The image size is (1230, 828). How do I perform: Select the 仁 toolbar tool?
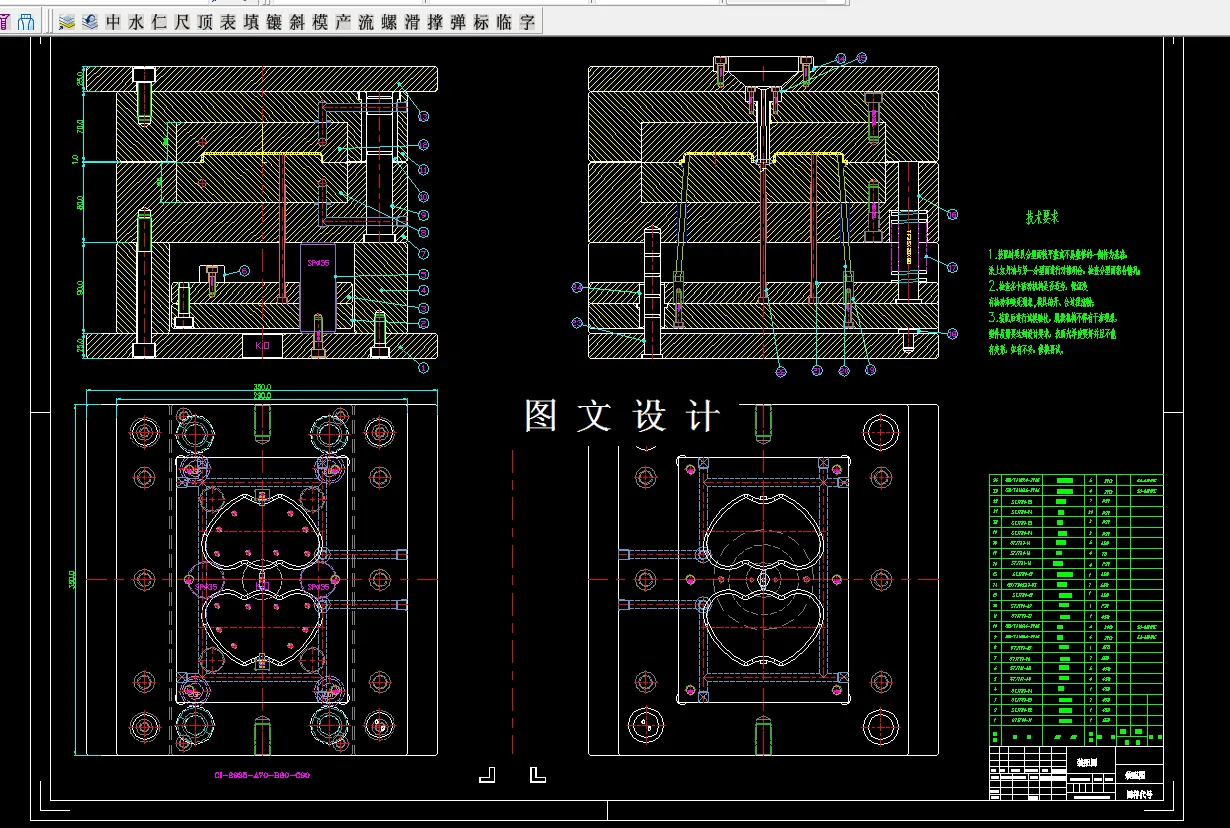click(159, 21)
